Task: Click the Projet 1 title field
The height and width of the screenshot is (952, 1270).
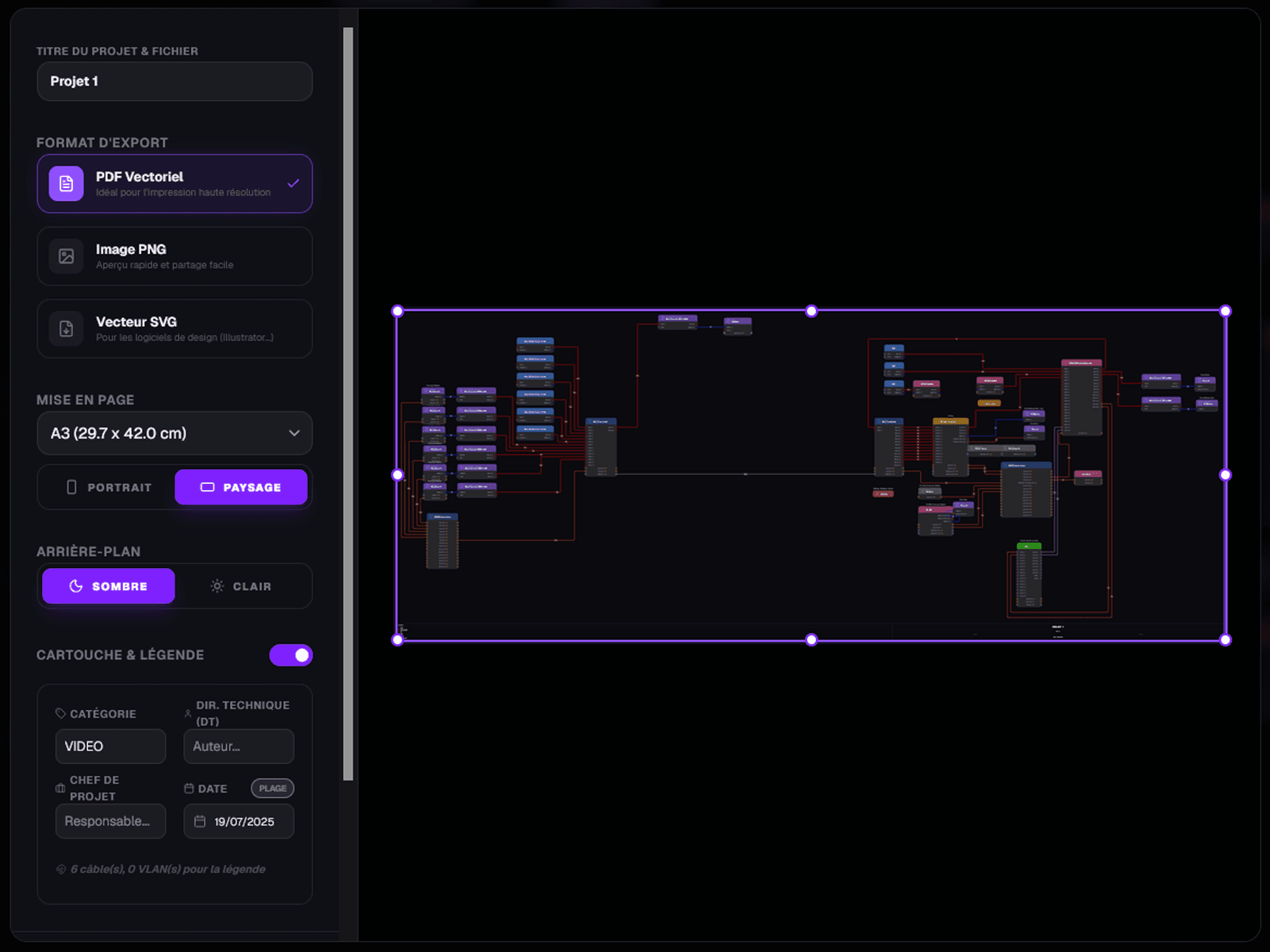Action: pyautogui.click(x=175, y=82)
